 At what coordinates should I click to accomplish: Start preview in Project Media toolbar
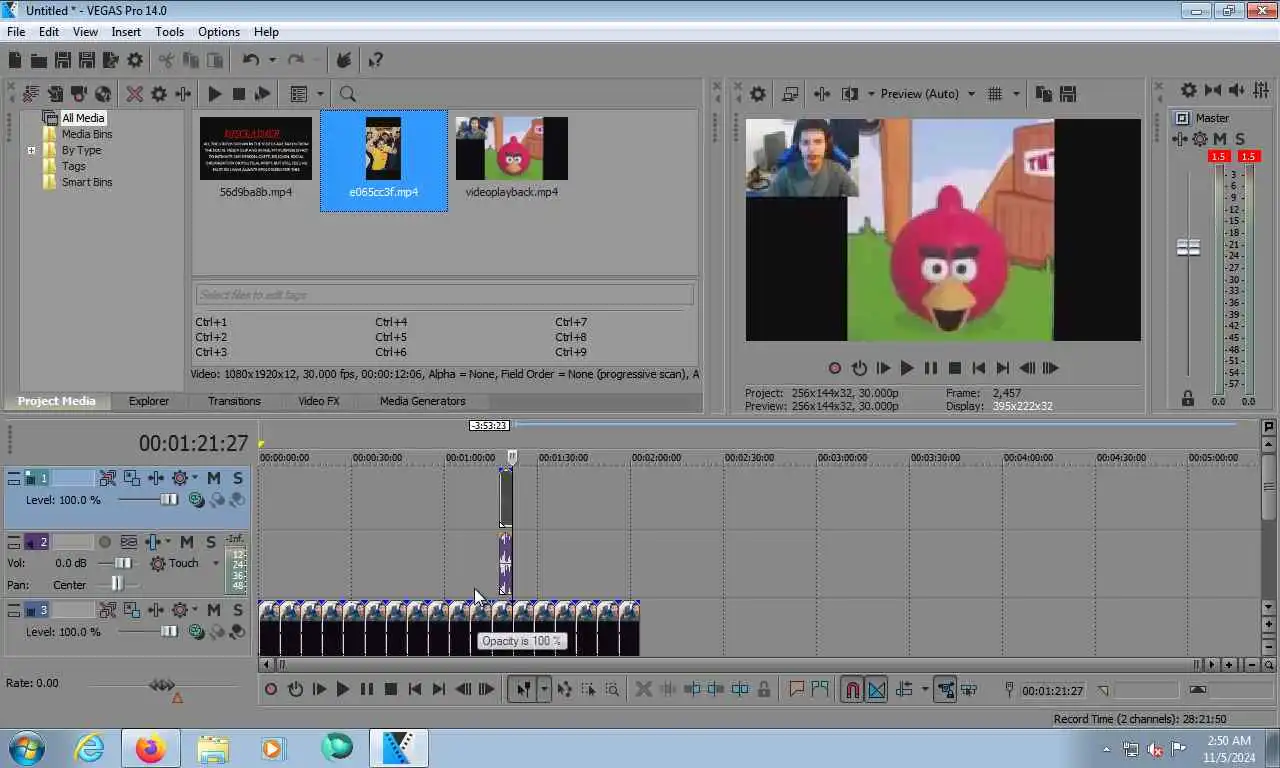(x=214, y=94)
